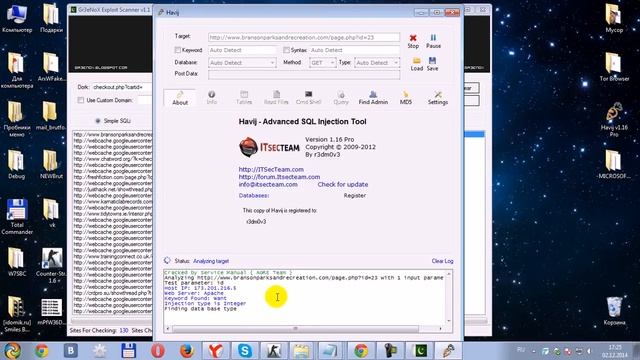Screen dimensions: 640x360
Task: Click the Register link
Action: click(x=355, y=196)
